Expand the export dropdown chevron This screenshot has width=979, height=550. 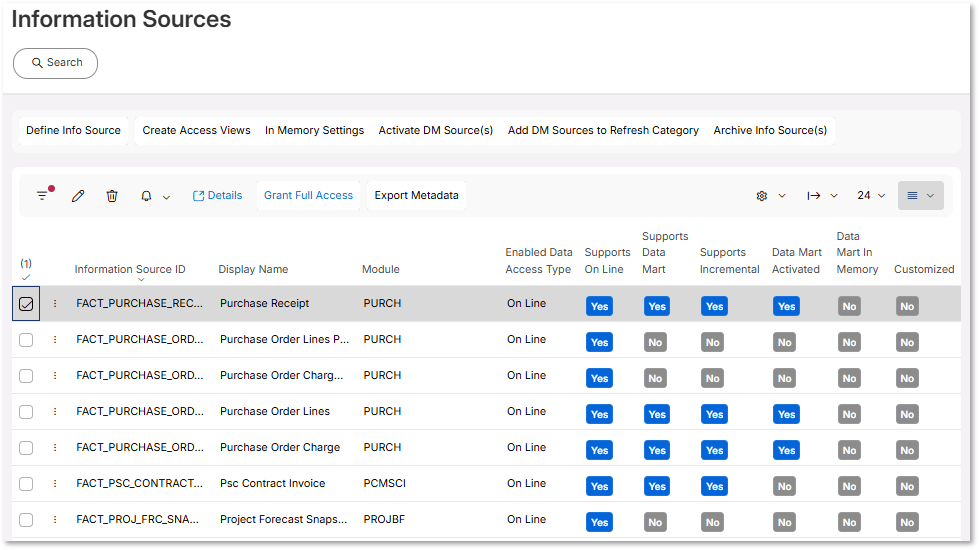[x=834, y=196]
